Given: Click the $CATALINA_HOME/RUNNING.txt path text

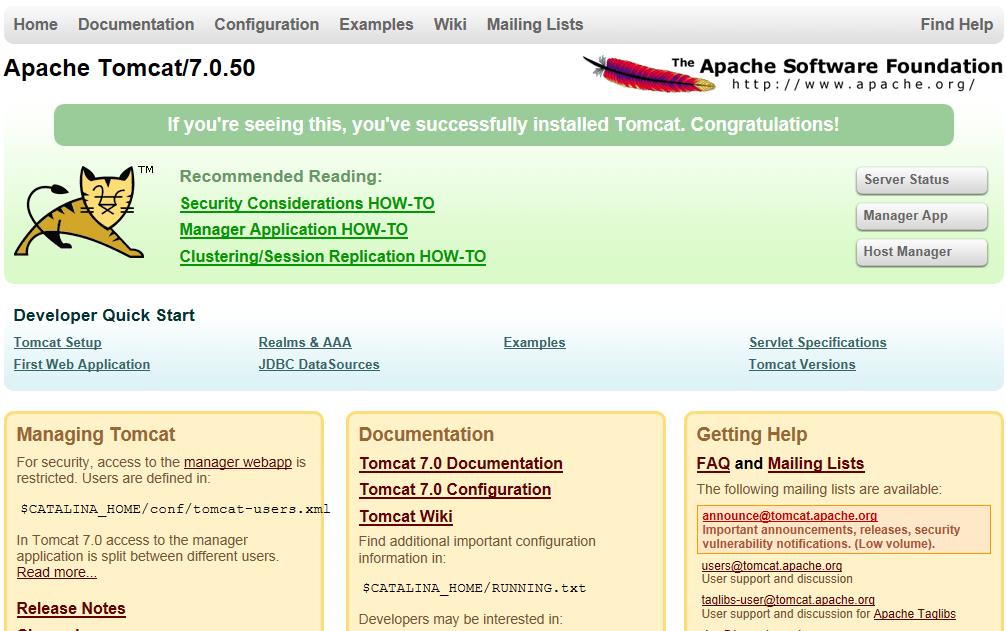Looking at the screenshot, I should (474, 588).
